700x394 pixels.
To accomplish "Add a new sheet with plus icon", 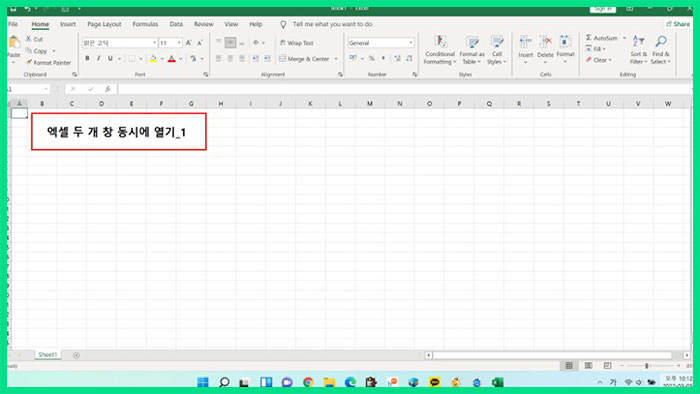I will [x=76, y=355].
